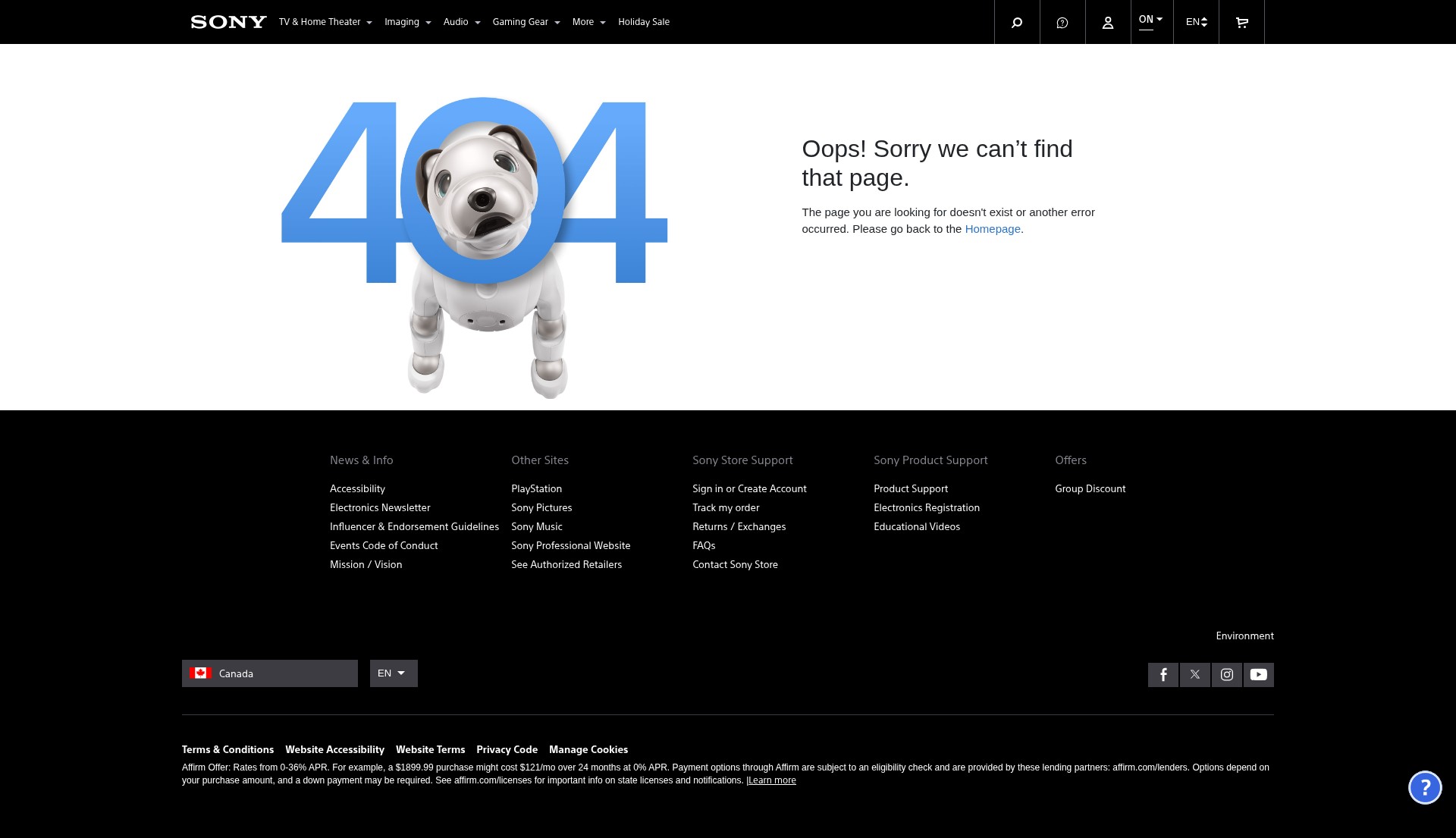The width and height of the screenshot is (1456, 838).
Task: Open the ON province dropdown
Action: (1151, 20)
